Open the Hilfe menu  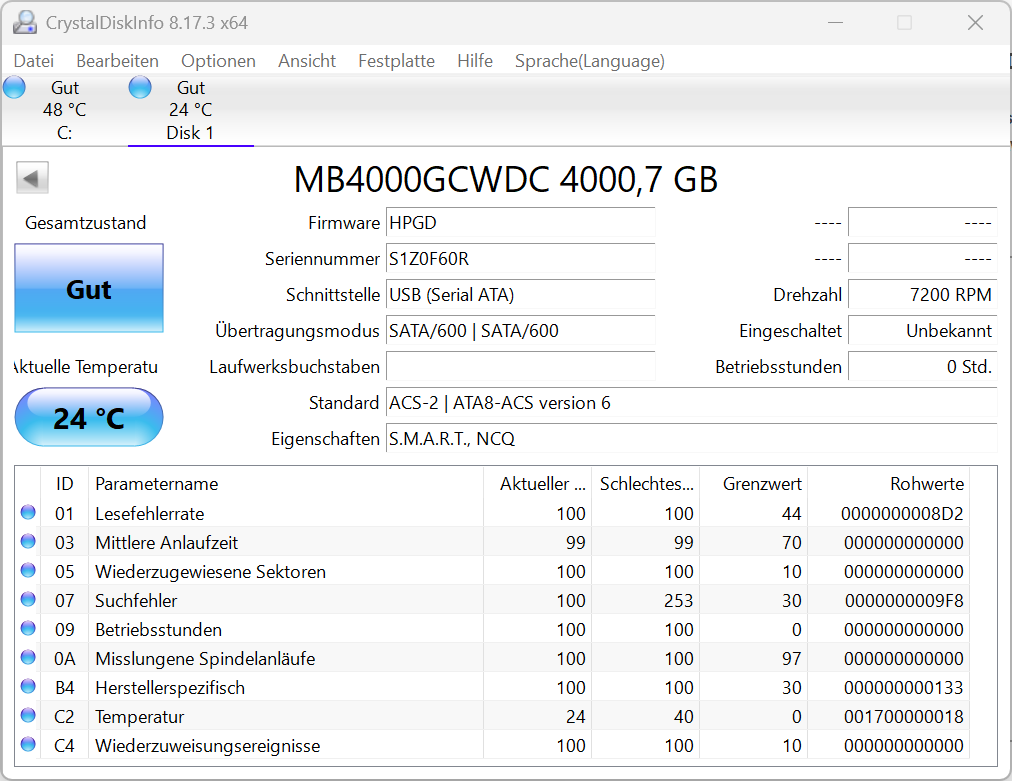pos(475,61)
